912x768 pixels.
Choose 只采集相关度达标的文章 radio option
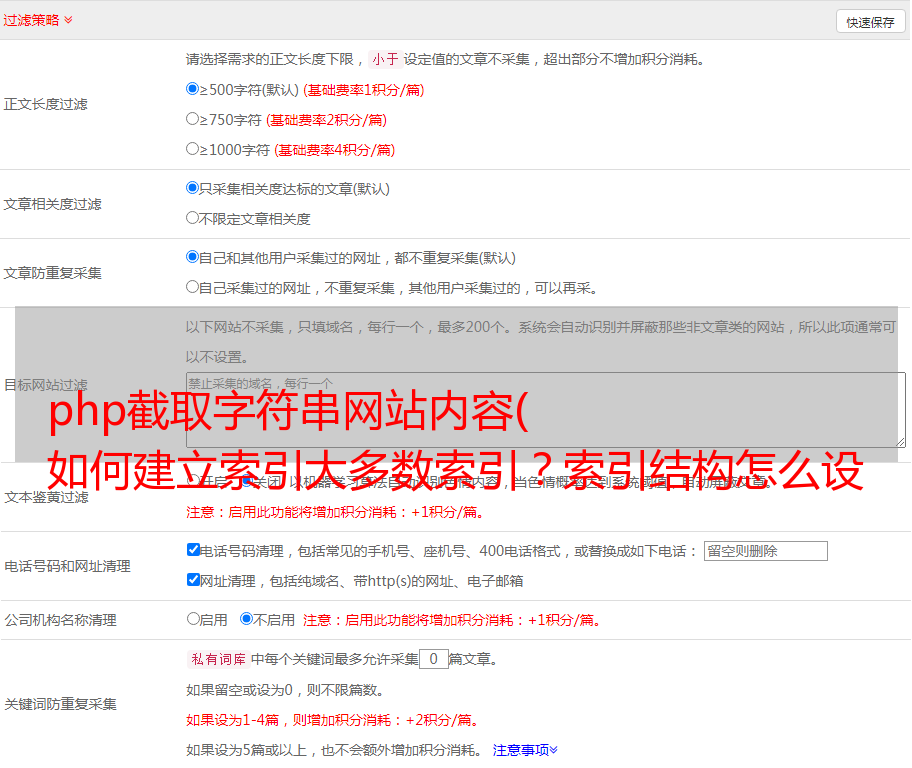click(192, 188)
